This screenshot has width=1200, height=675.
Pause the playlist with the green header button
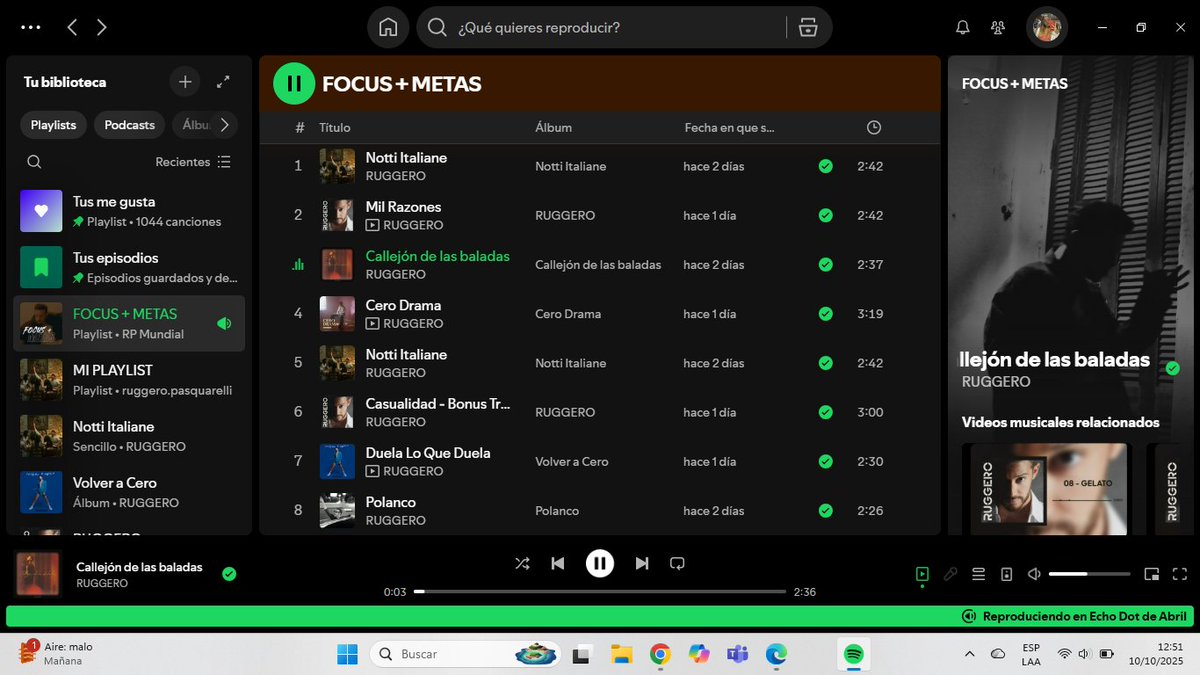pos(294,84)
